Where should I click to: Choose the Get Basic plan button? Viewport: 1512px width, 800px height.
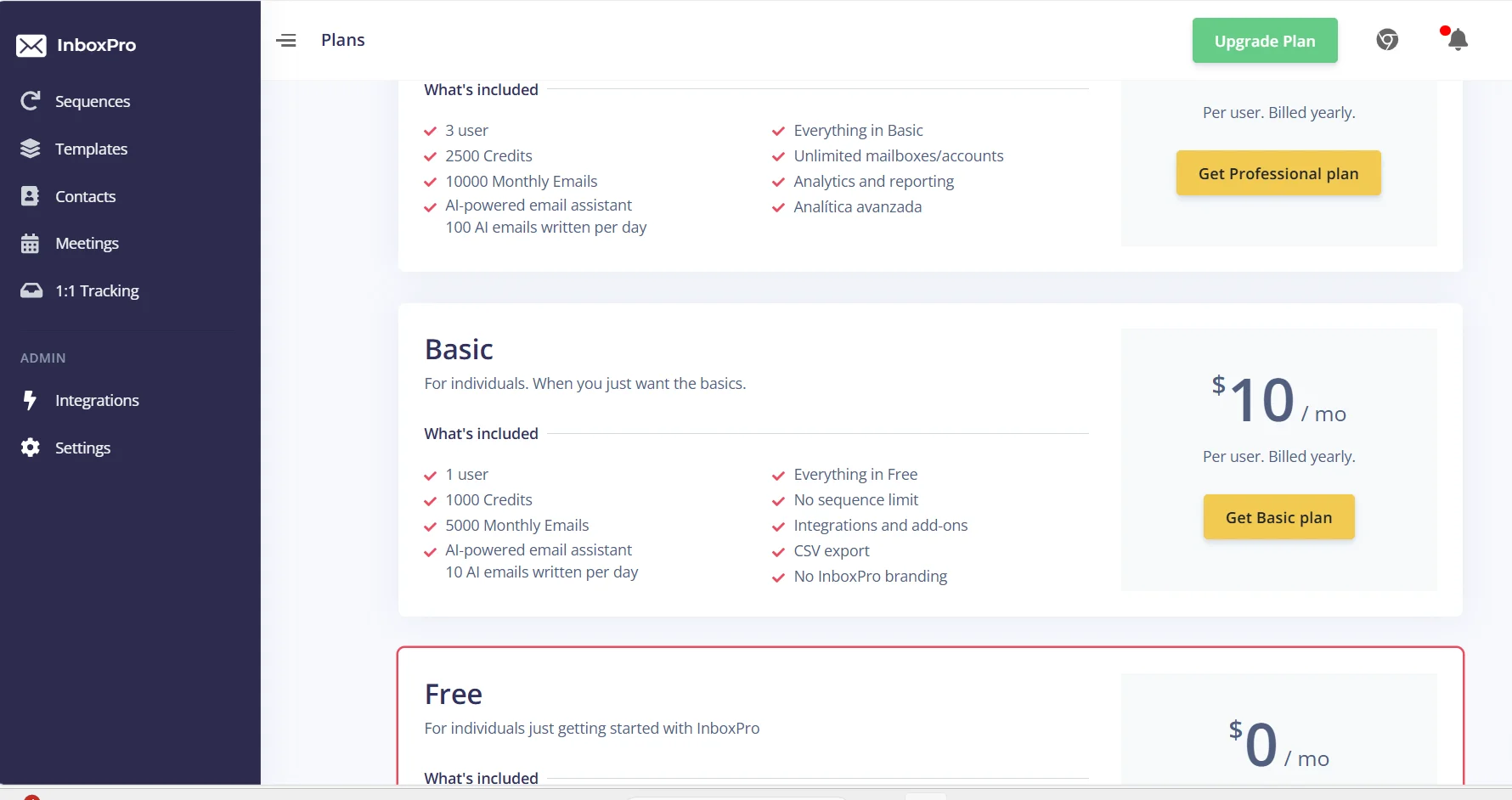point(1278,517)
